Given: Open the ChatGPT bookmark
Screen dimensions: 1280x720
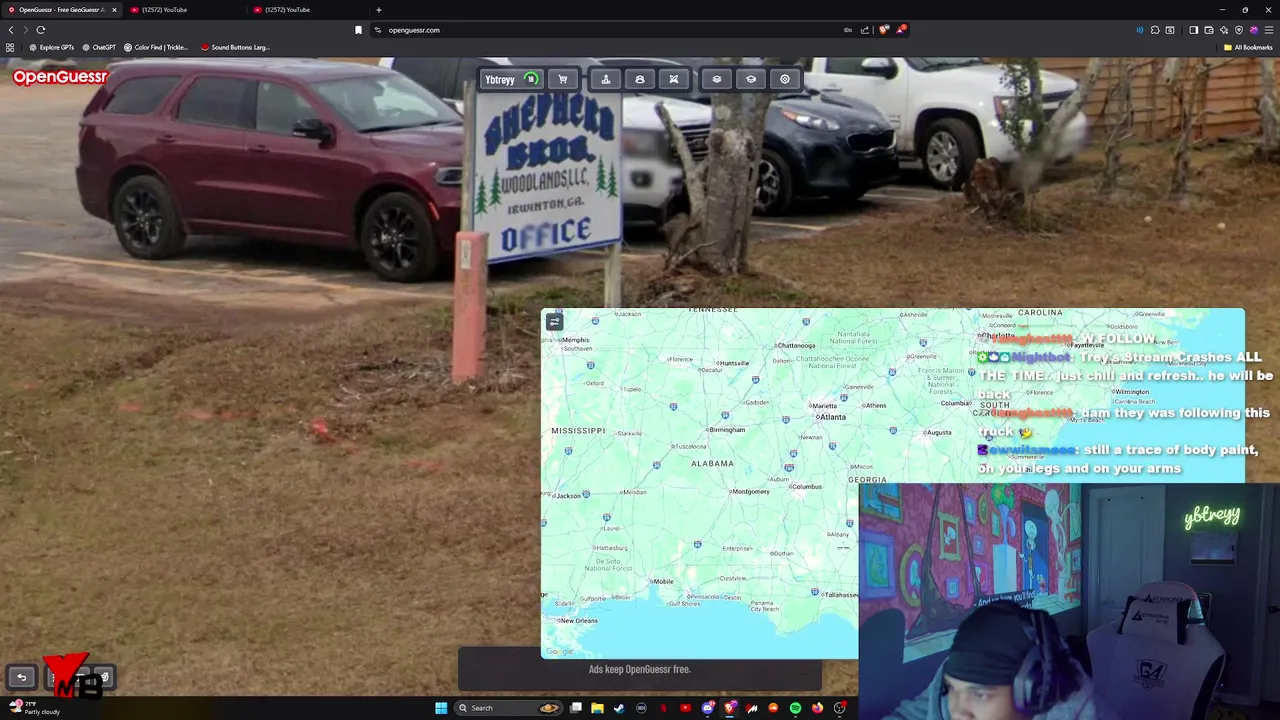Looking at the screenshot, I should click(99, 47).
